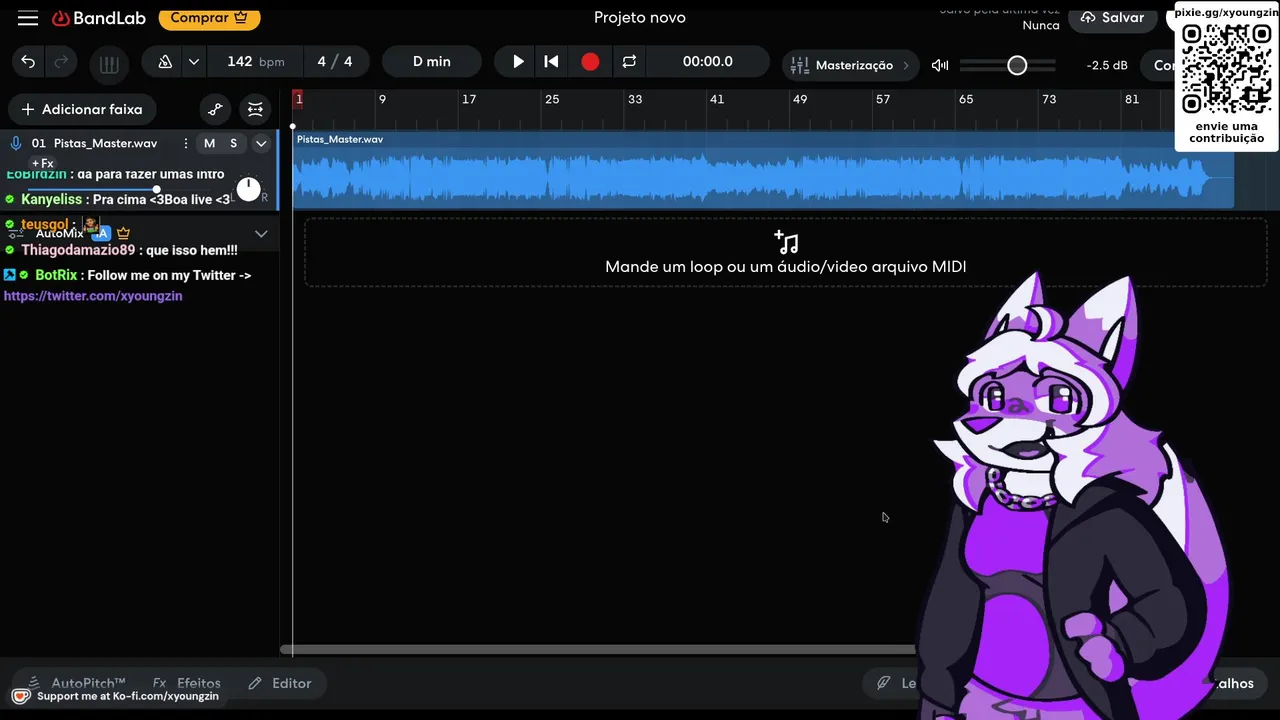Jump to bar 17 on the timeline ruler
1280x720 pixels.
pyautogui.click(x=469, y=99)
